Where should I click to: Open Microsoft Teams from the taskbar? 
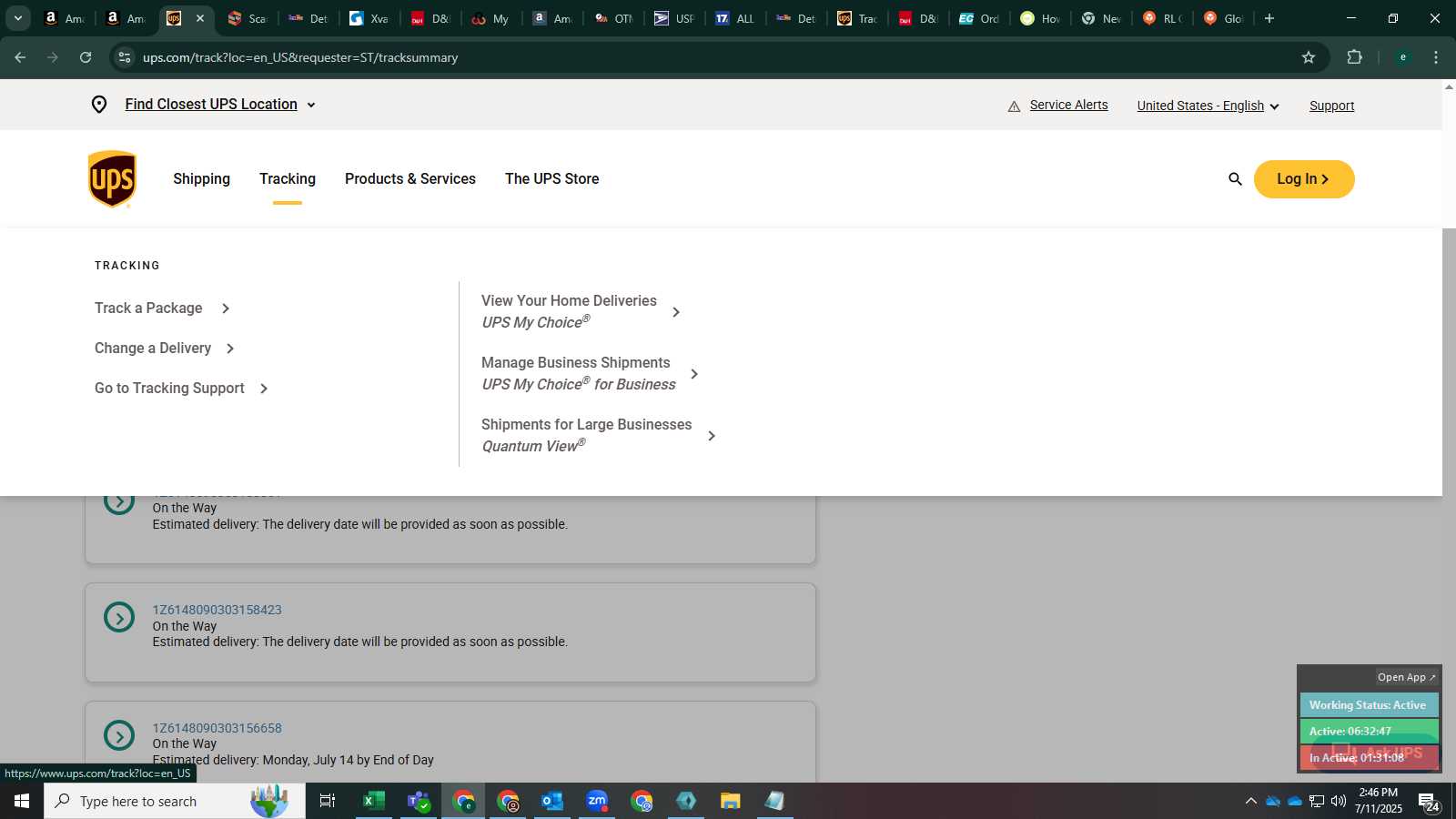point(419,801)
